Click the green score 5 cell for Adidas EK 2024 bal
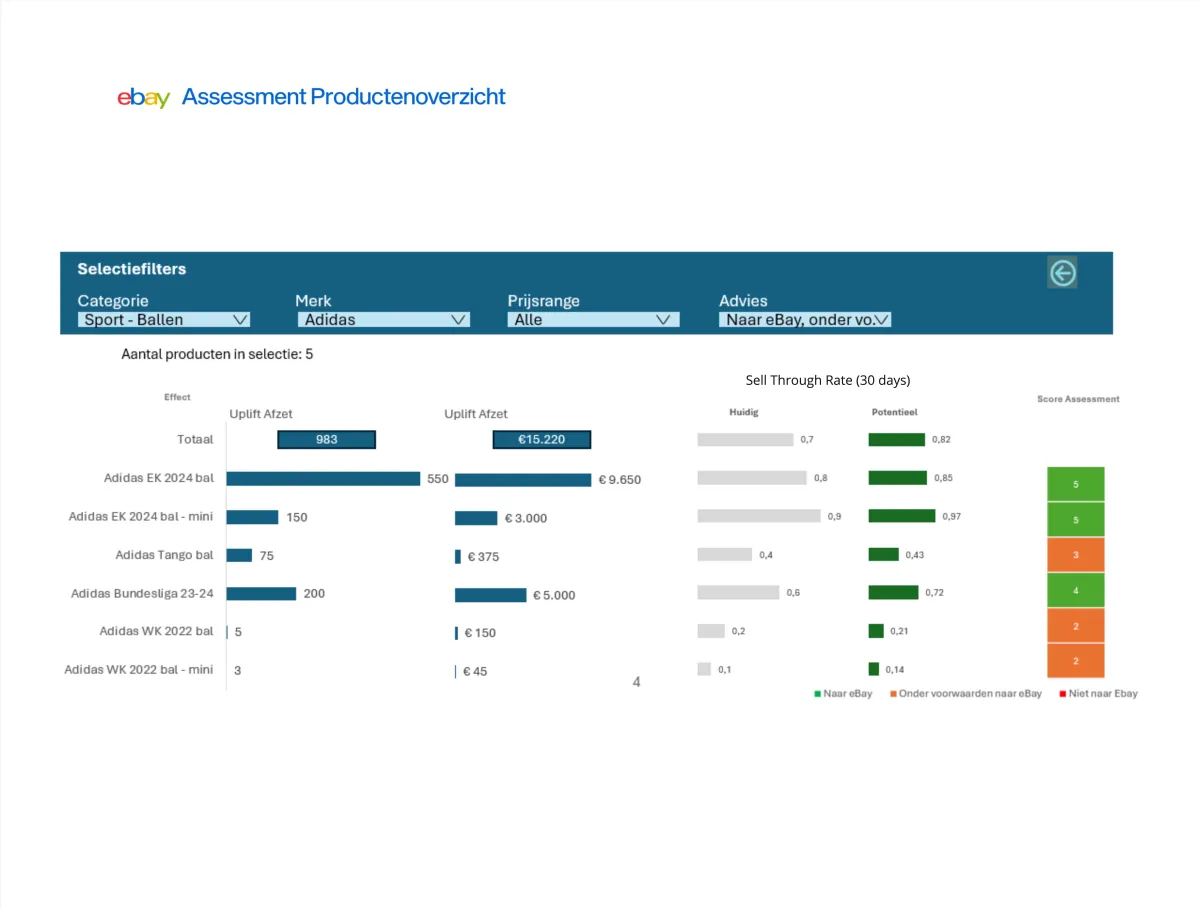The width and height of the screenshot is (1200, 908). [1076, 484]
